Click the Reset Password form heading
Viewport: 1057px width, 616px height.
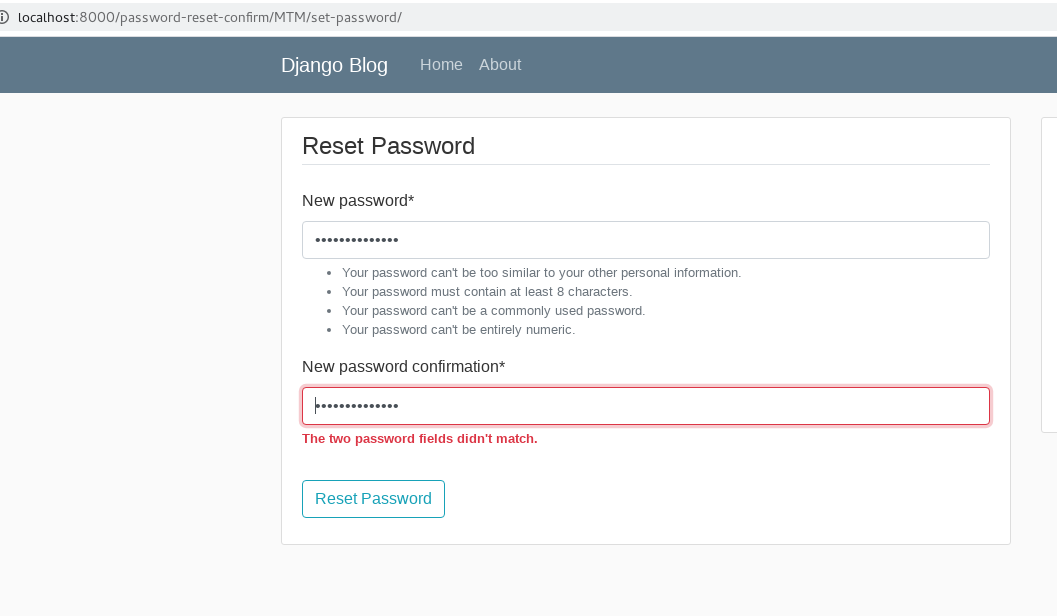click(x=388, y=146)
